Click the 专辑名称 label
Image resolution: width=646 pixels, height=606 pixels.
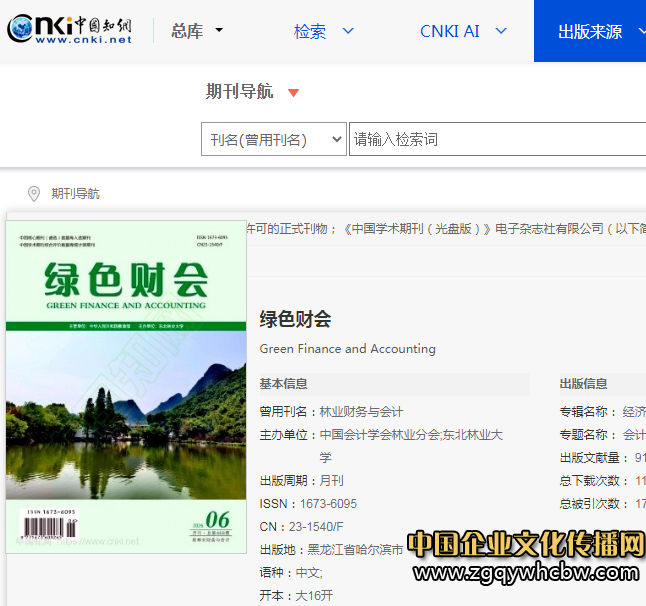point(587,412)
